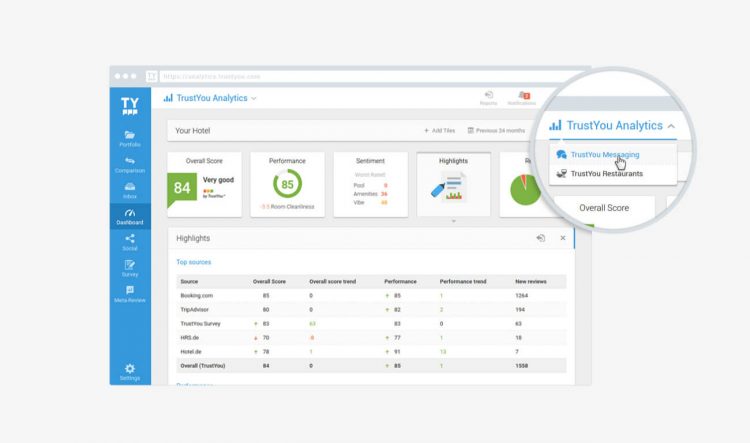Select the Performance tile
Image resolution: width=750 pixels, height=443 pixels.
click(x=287, y=185)
